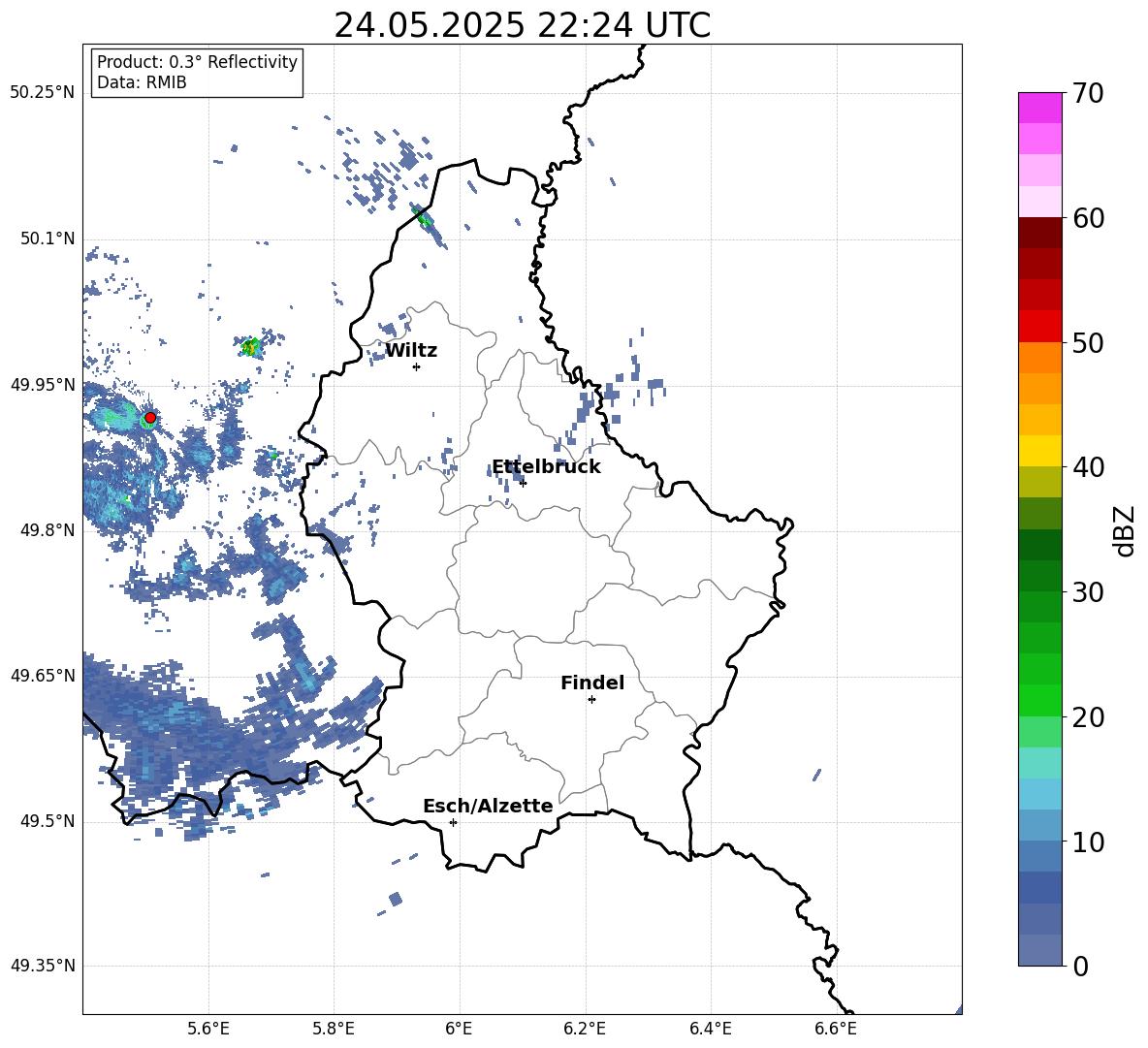The width and height of the screenshot is (1148, 1048).
Task: Click the 30 dBZ colorbar tick
Action: click(x=1088, y=591)
